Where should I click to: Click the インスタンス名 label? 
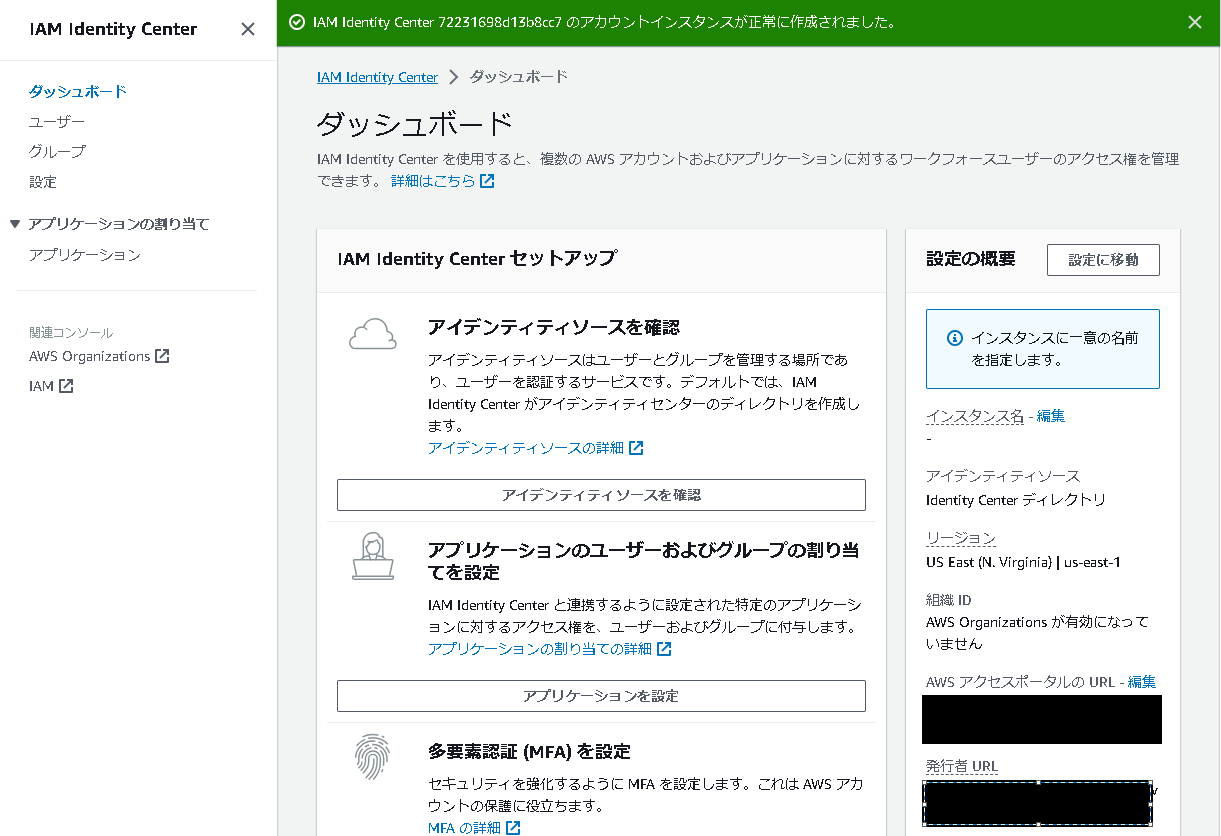point(975,416)
